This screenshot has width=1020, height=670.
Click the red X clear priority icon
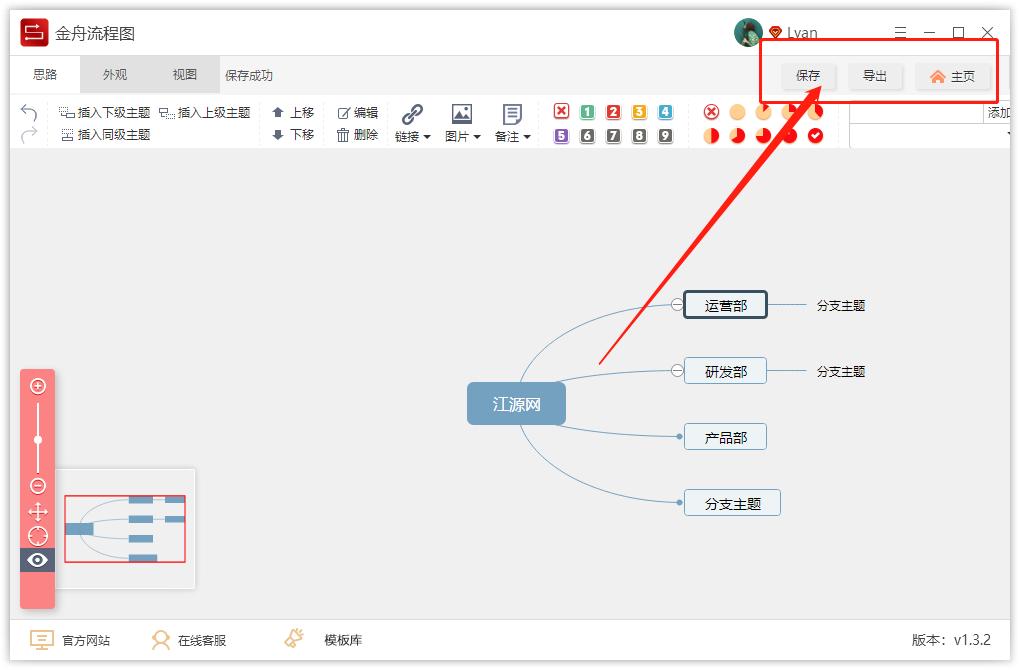coord(560,112)
